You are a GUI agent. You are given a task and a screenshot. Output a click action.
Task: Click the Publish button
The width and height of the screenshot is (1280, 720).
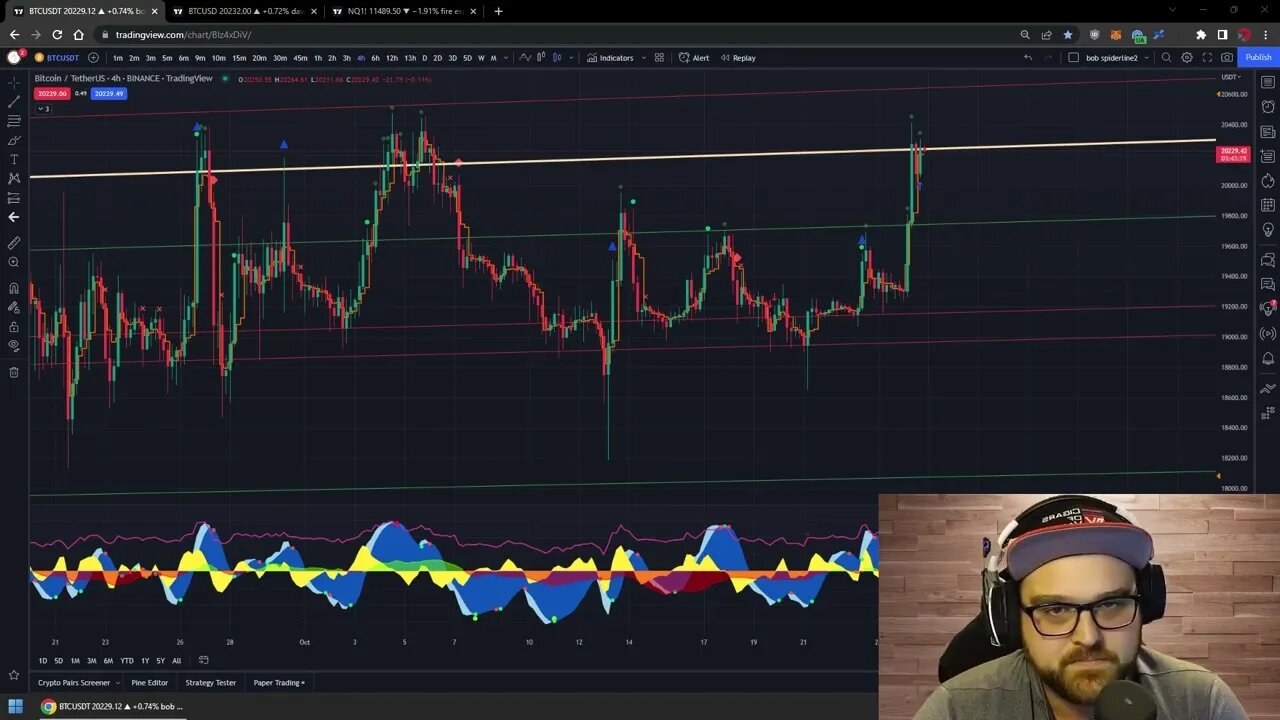[1258, 58]
